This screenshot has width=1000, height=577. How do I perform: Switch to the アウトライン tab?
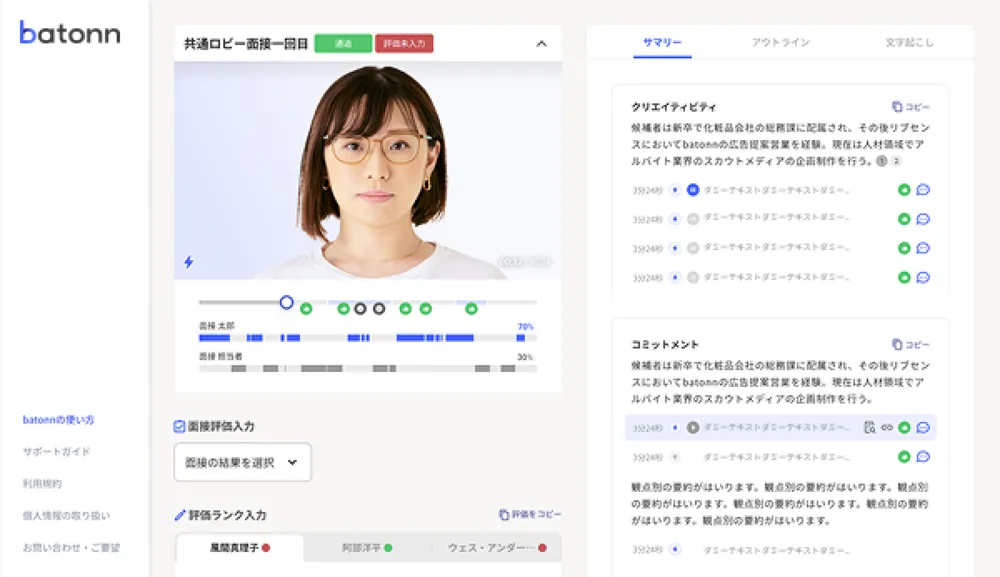783,41
